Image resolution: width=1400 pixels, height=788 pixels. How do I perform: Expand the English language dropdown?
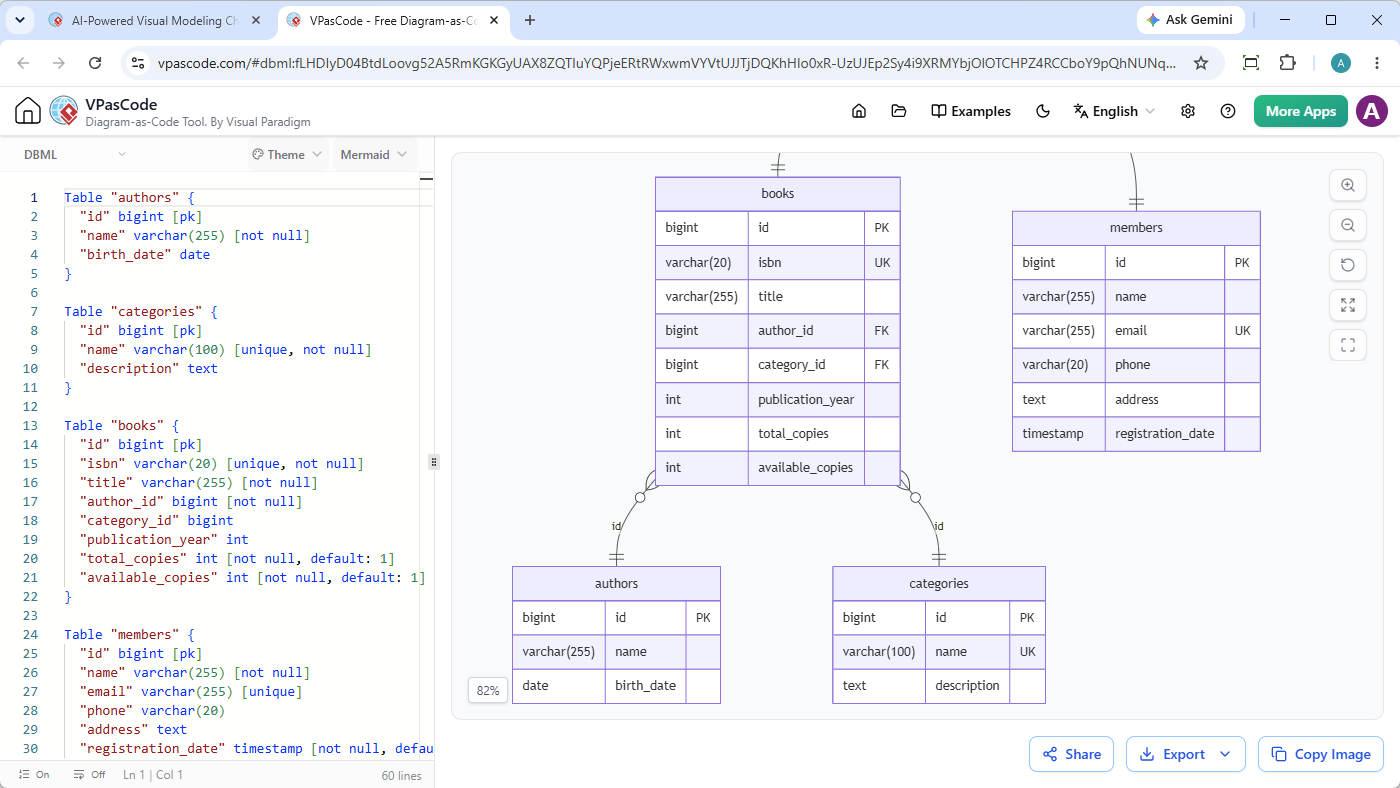[x=1114, y=111]
